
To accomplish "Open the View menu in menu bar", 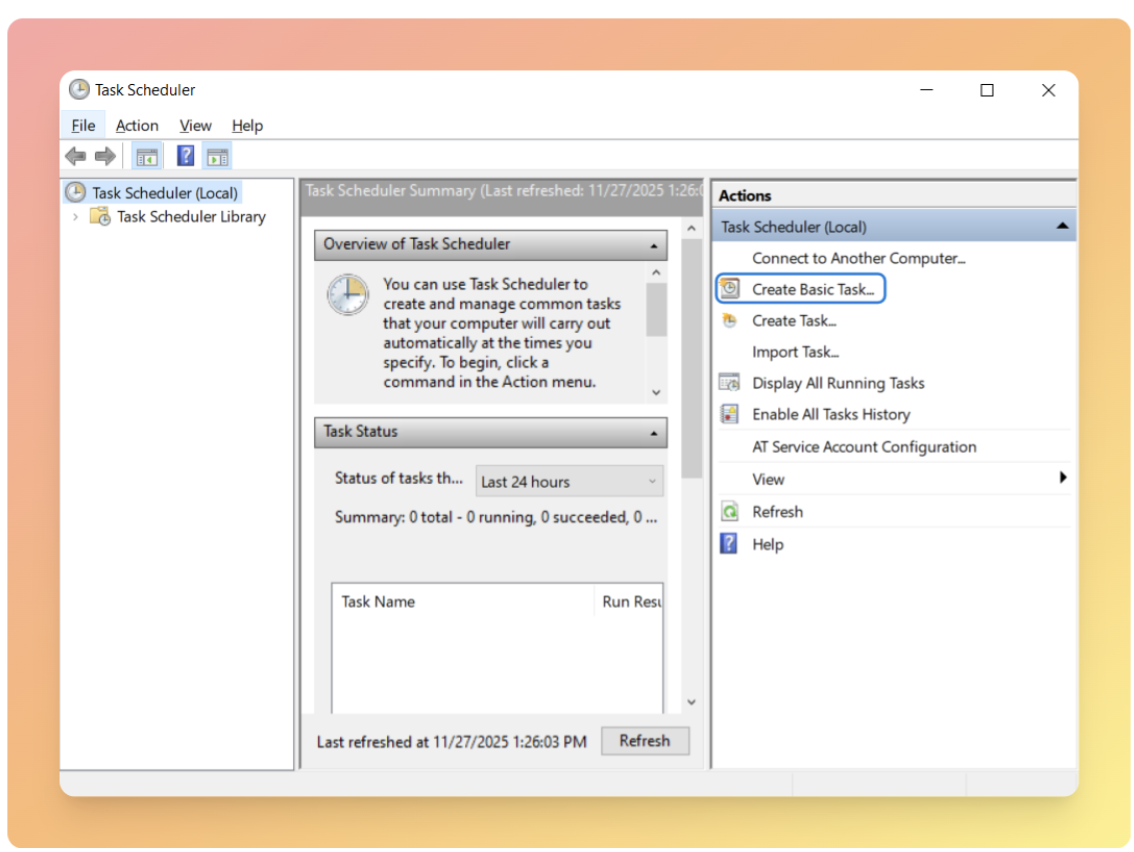I will coord(195,126).
